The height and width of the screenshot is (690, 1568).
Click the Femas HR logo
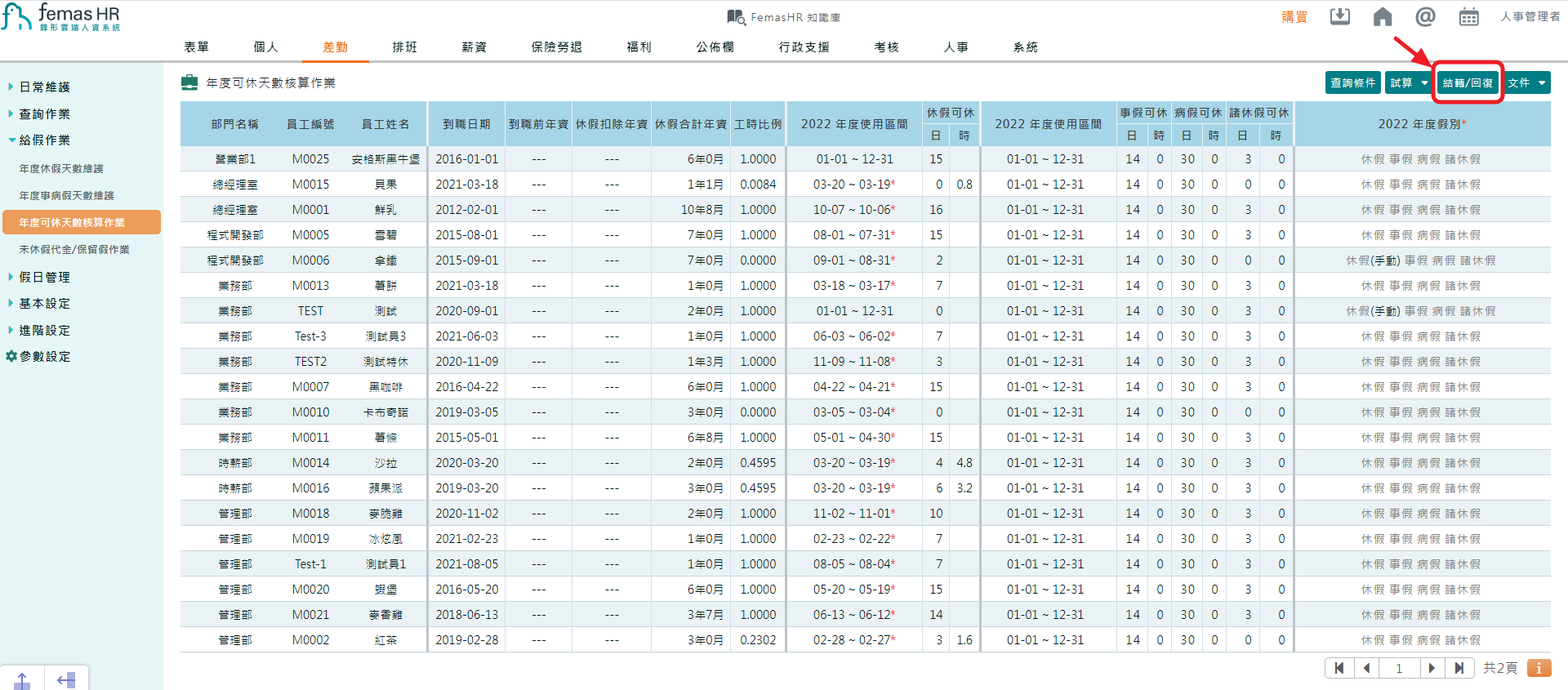click(61, 17)
